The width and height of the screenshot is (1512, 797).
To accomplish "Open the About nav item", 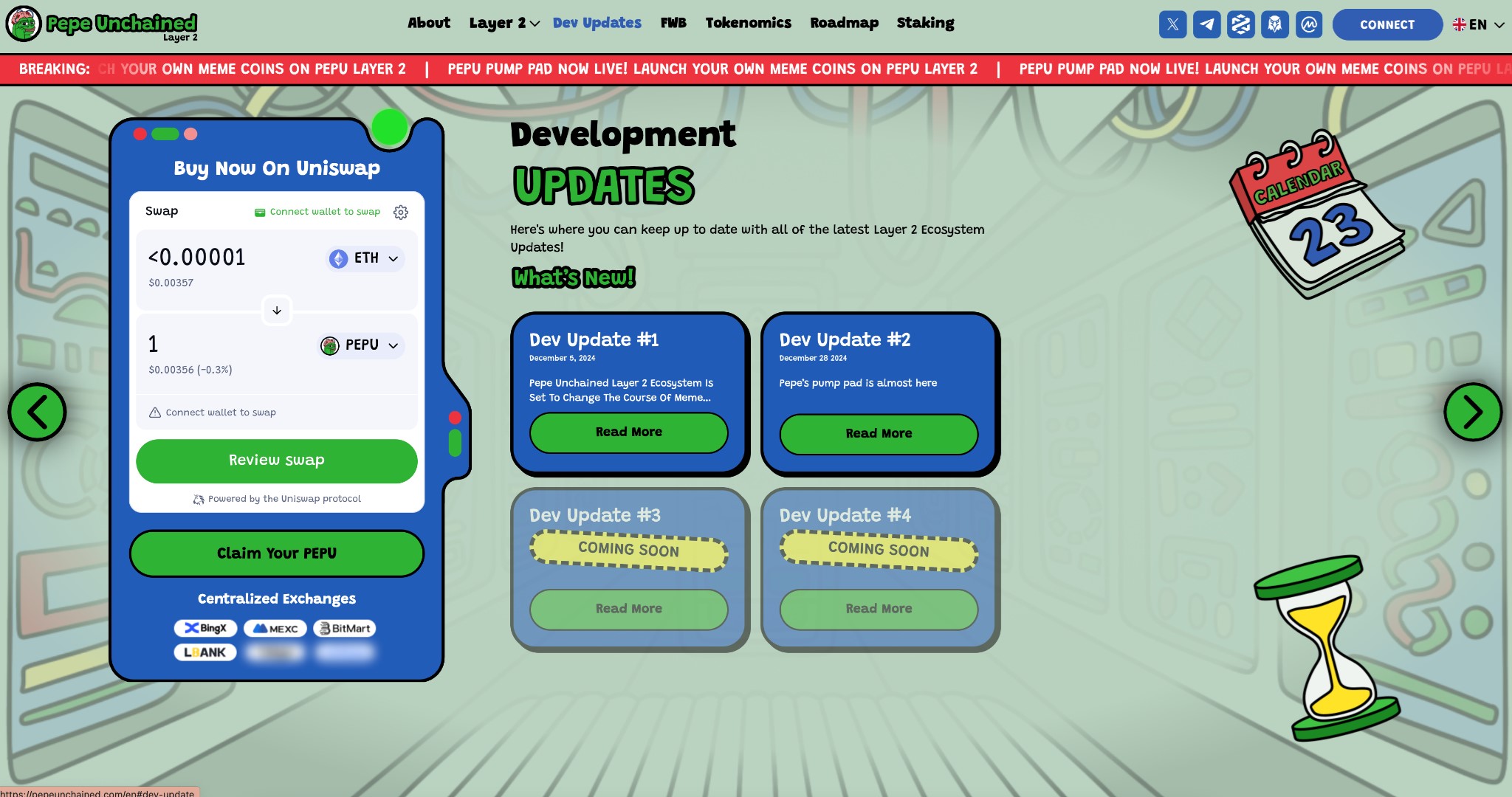I will pos(429,23).
